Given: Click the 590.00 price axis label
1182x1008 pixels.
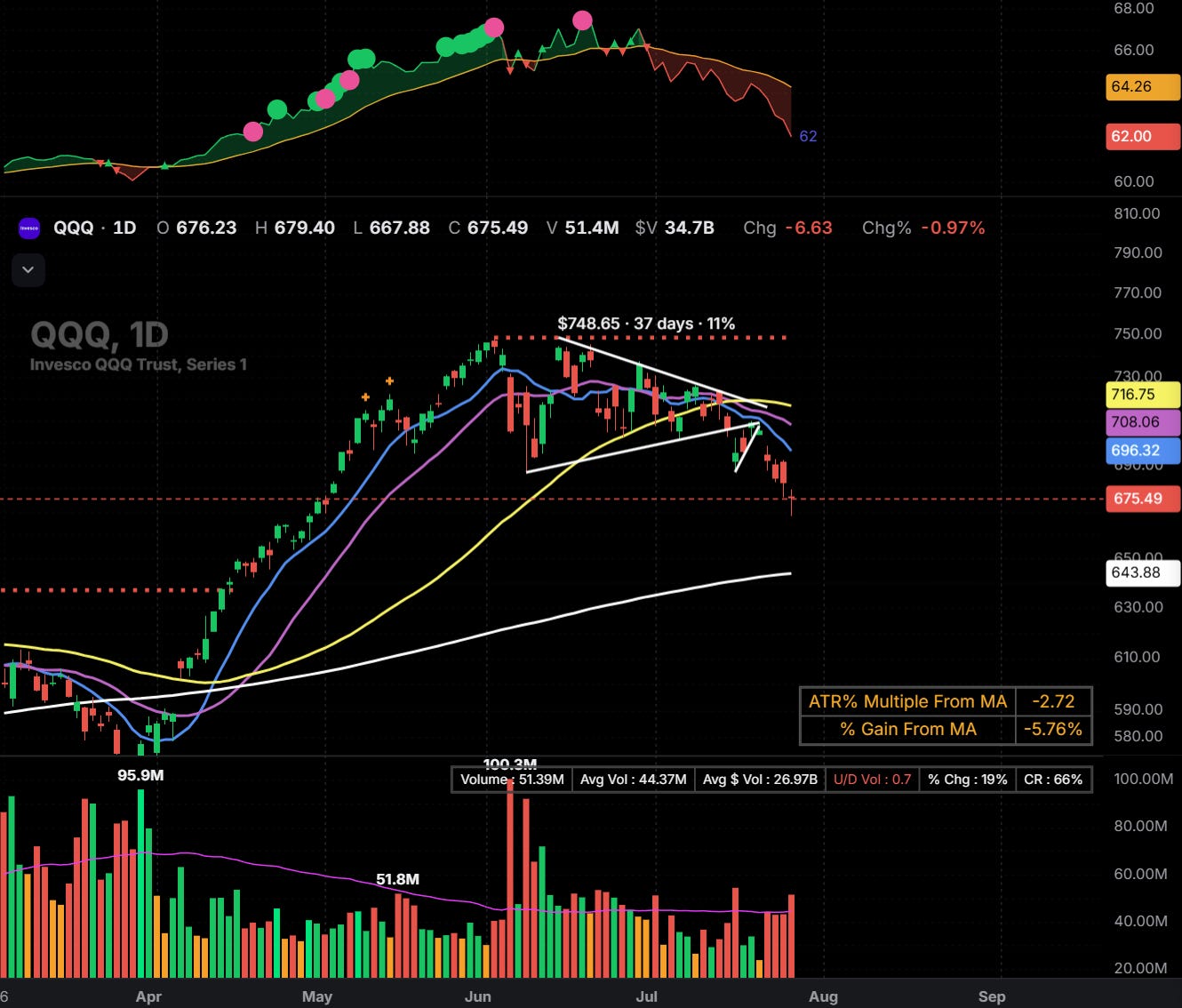Looking at the screenshot, I should [x=1138, y=709].
